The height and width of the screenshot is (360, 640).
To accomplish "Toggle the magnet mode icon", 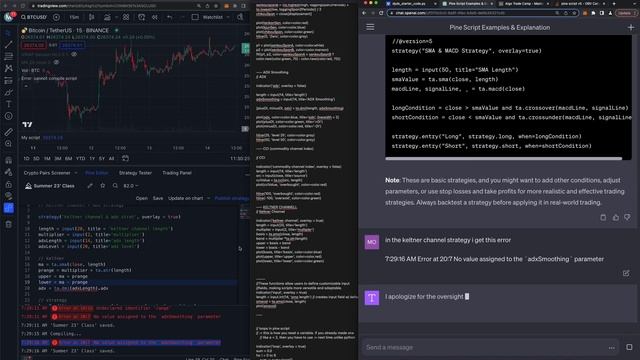I will point(9,160).
